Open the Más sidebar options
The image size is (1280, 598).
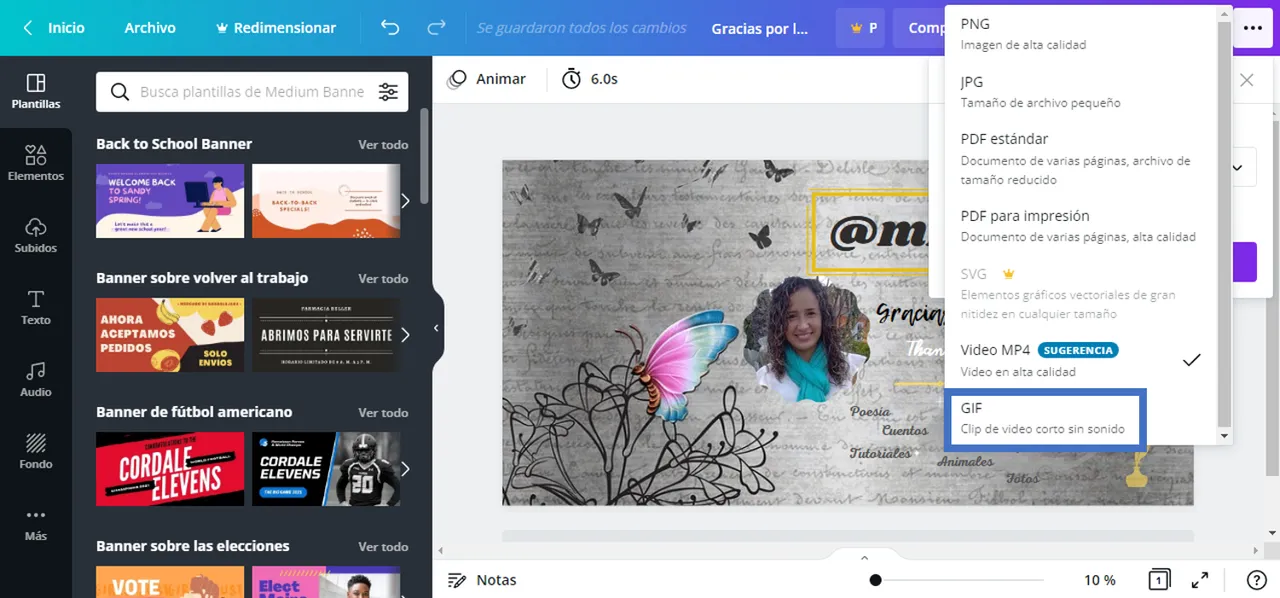[x=36, y=523]
